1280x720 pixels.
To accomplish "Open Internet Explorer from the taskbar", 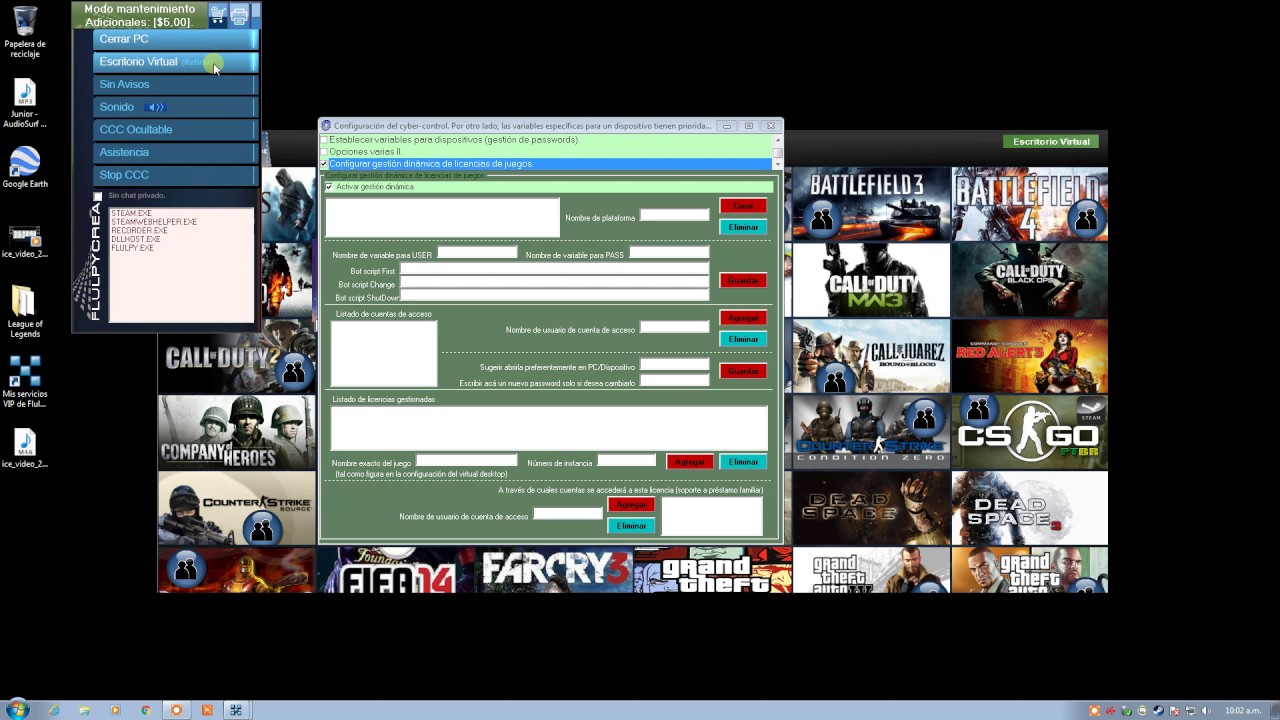I will (54, 710).
